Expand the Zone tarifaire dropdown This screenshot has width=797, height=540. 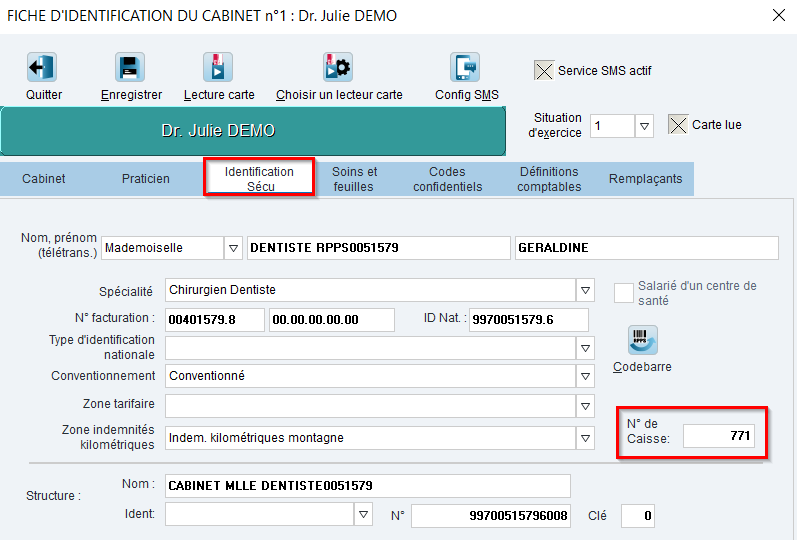point(585,406)
